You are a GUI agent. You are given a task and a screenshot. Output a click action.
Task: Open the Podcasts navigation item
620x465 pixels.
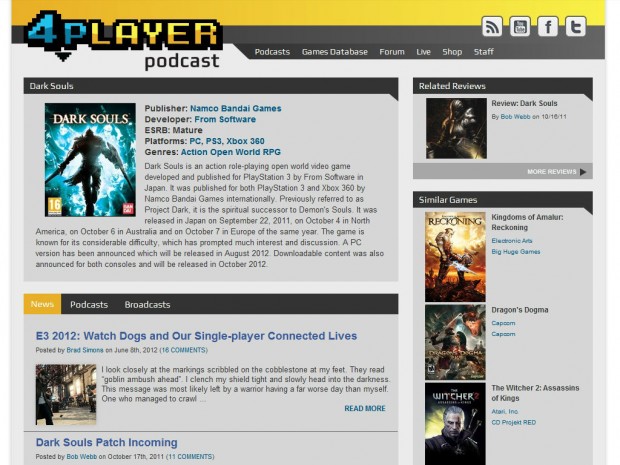coord(272,52)
